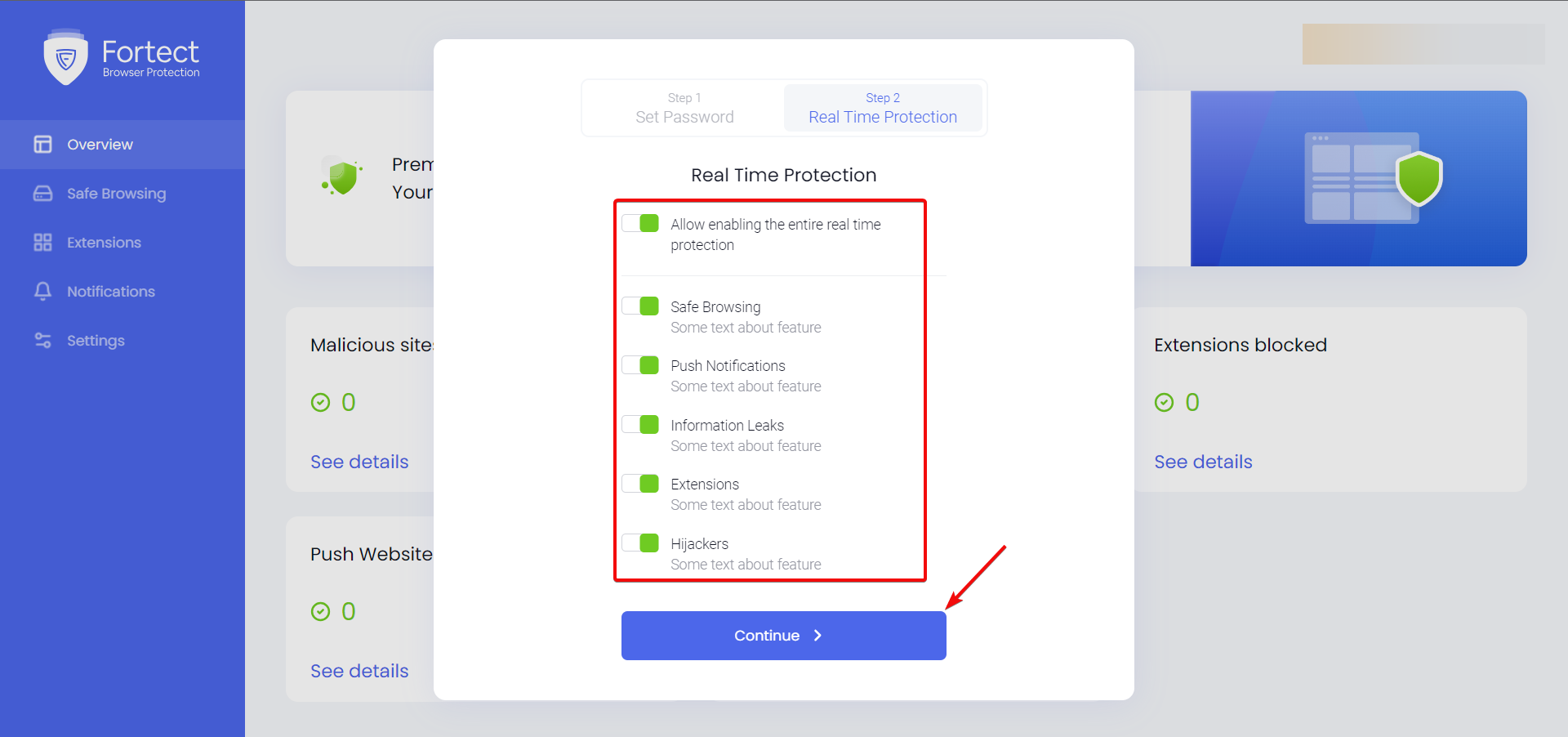
Task: Toggle entire real time protection switch
Action: point(640,223)
